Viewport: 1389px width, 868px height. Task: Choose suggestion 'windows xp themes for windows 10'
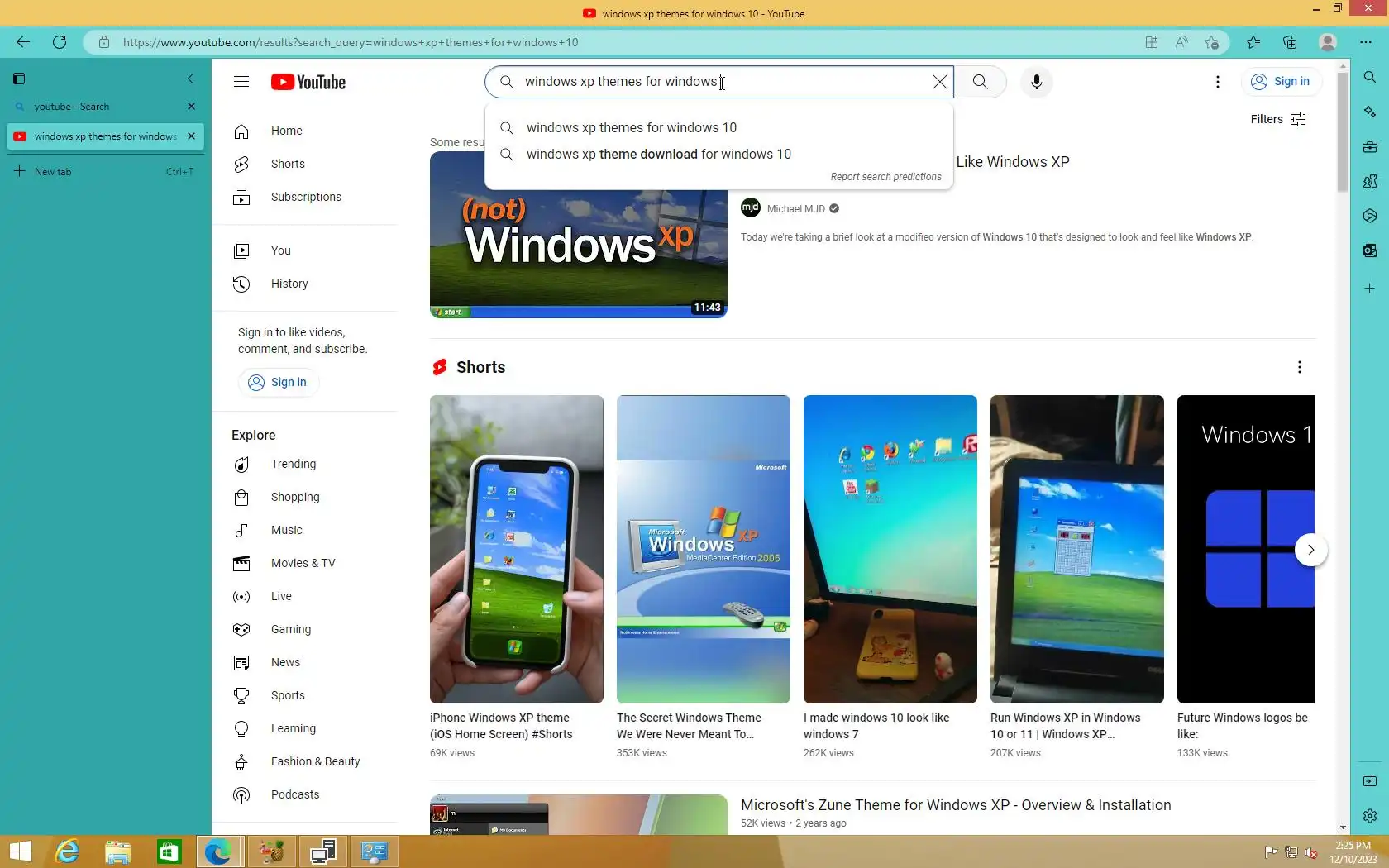coord(718,127)
